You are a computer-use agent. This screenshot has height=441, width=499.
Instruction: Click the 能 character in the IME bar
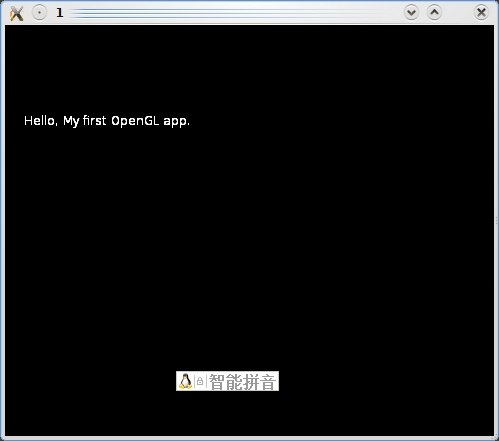pyautogui.click(x=234, y=382)
